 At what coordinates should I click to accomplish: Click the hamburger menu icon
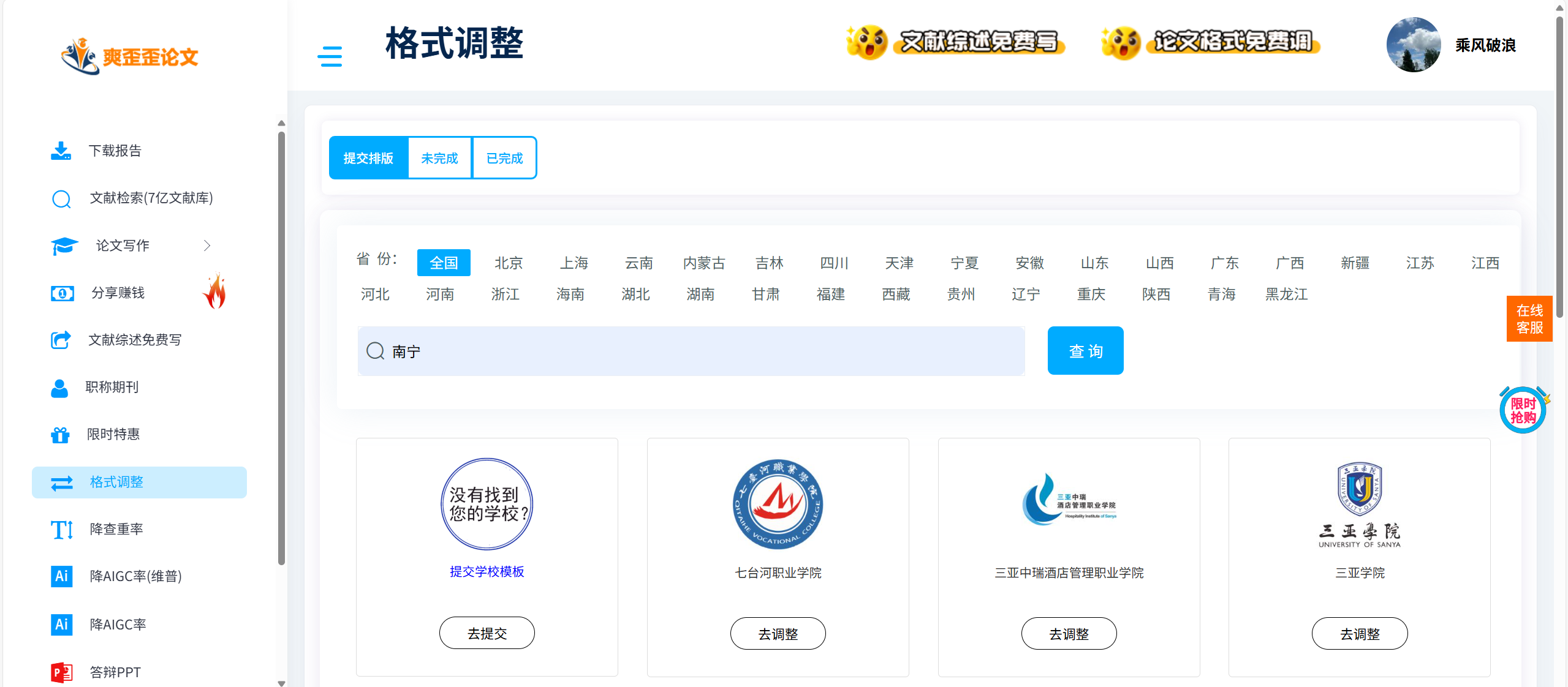click(x=330, y=56)
